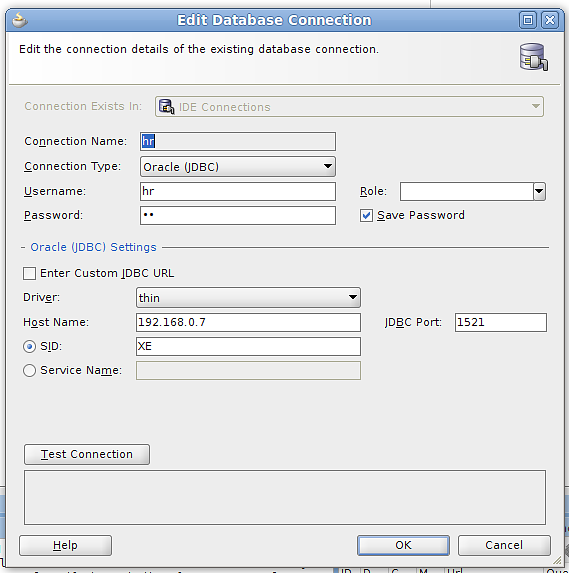
Task: Close the Edit Database Connection dialog
Action: point(550,20)
